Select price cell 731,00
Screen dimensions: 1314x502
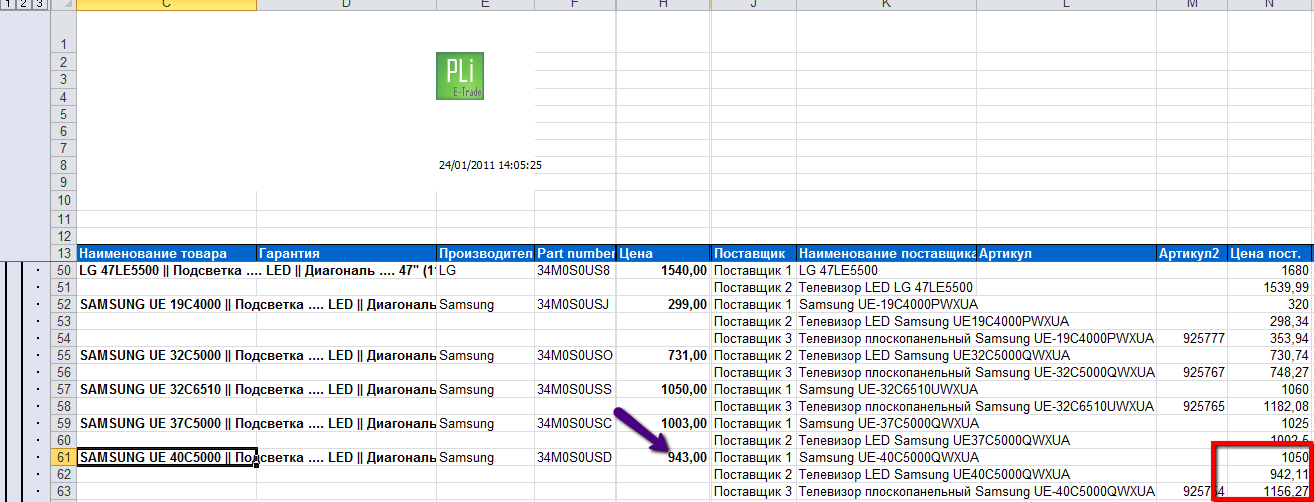click(662, 355)
